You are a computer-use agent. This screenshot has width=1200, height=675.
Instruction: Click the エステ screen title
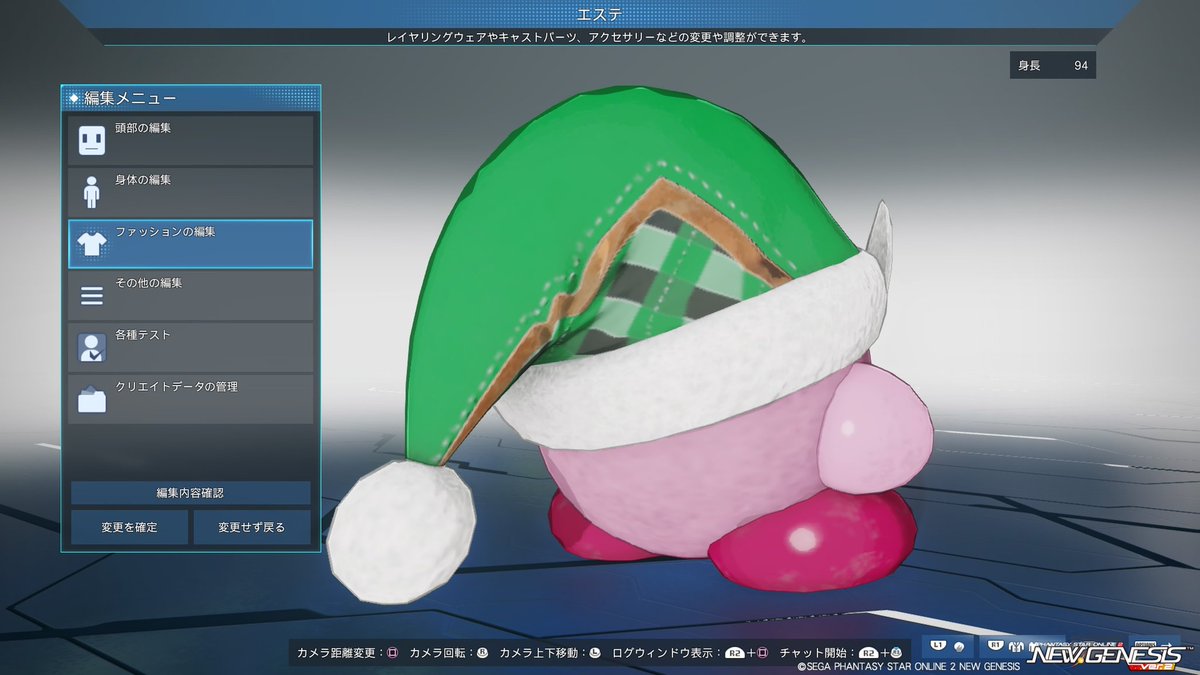[600, 14]
